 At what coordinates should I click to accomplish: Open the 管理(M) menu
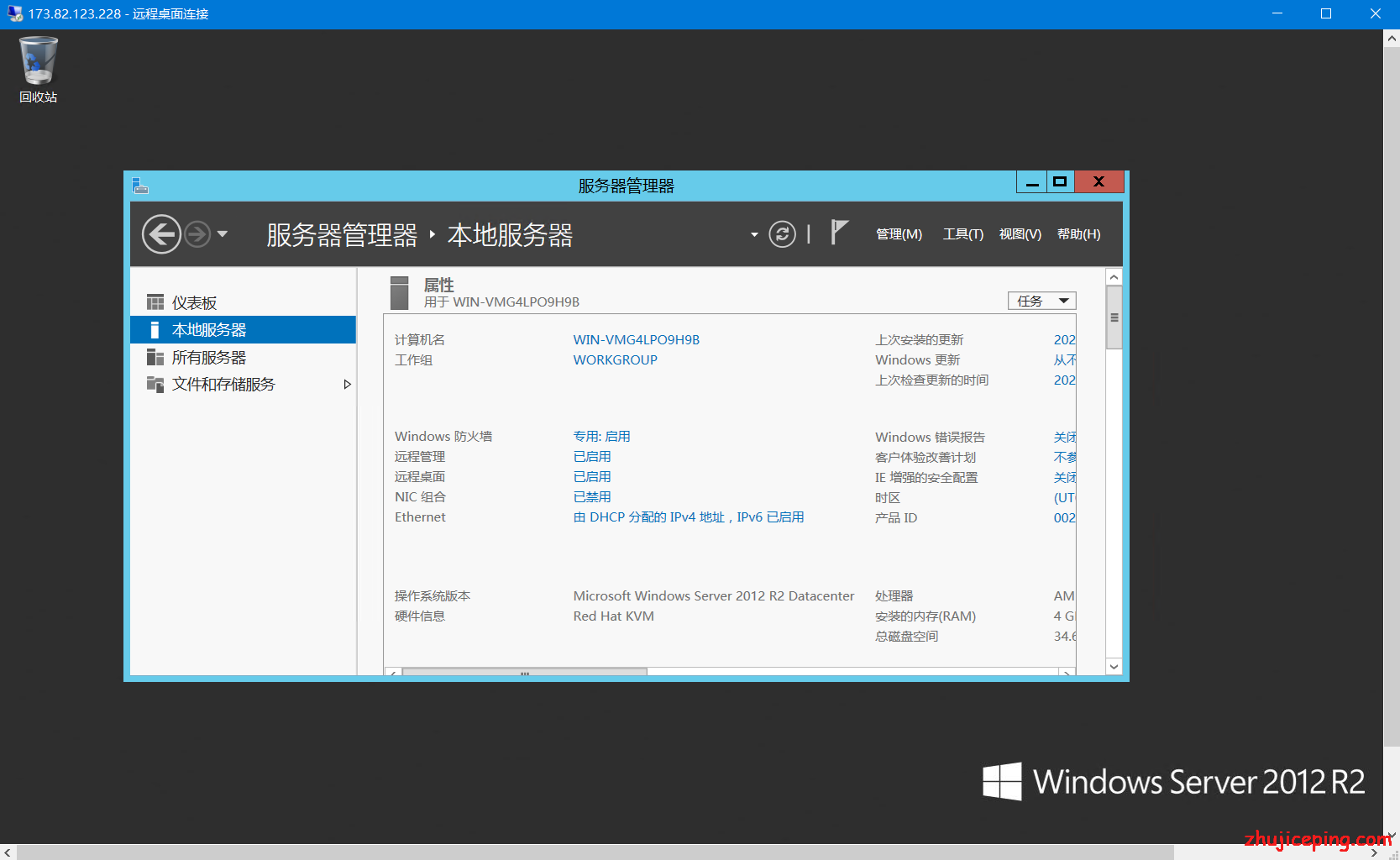point(899,234)
